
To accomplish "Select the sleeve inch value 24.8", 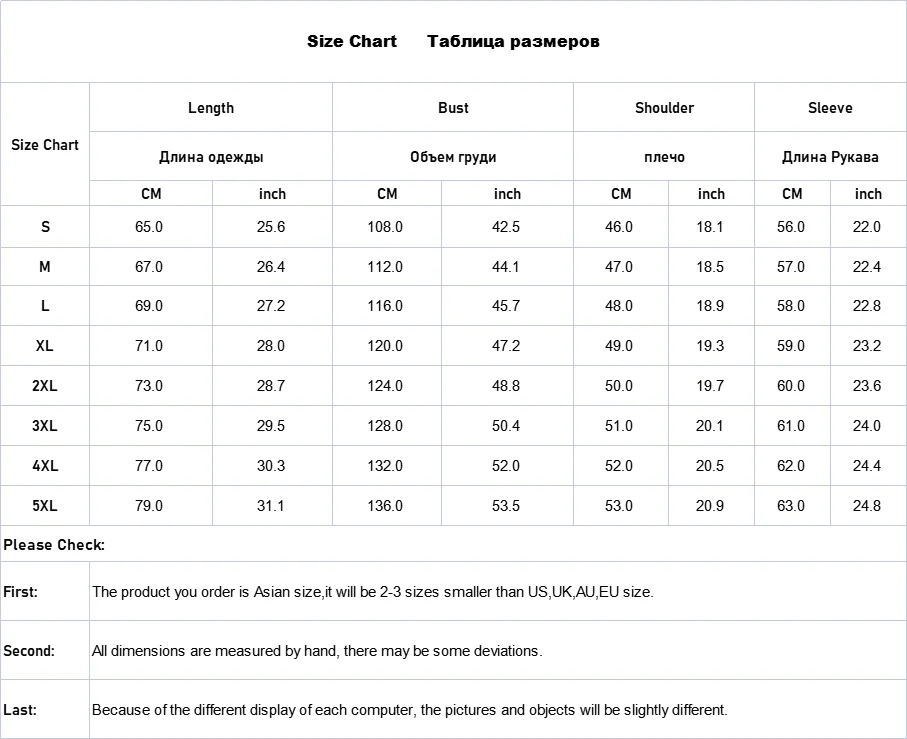I will click(867, 506).
